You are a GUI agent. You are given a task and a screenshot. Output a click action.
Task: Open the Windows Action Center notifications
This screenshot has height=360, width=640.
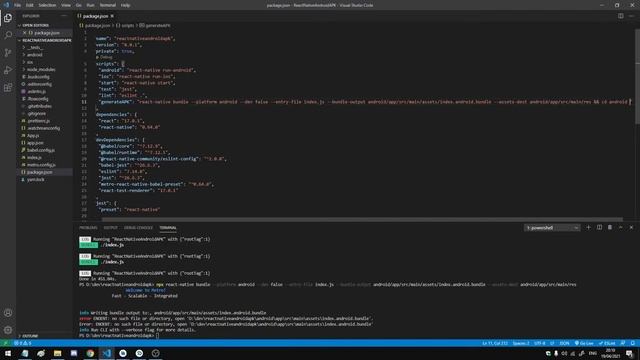(x=629, y=353)
